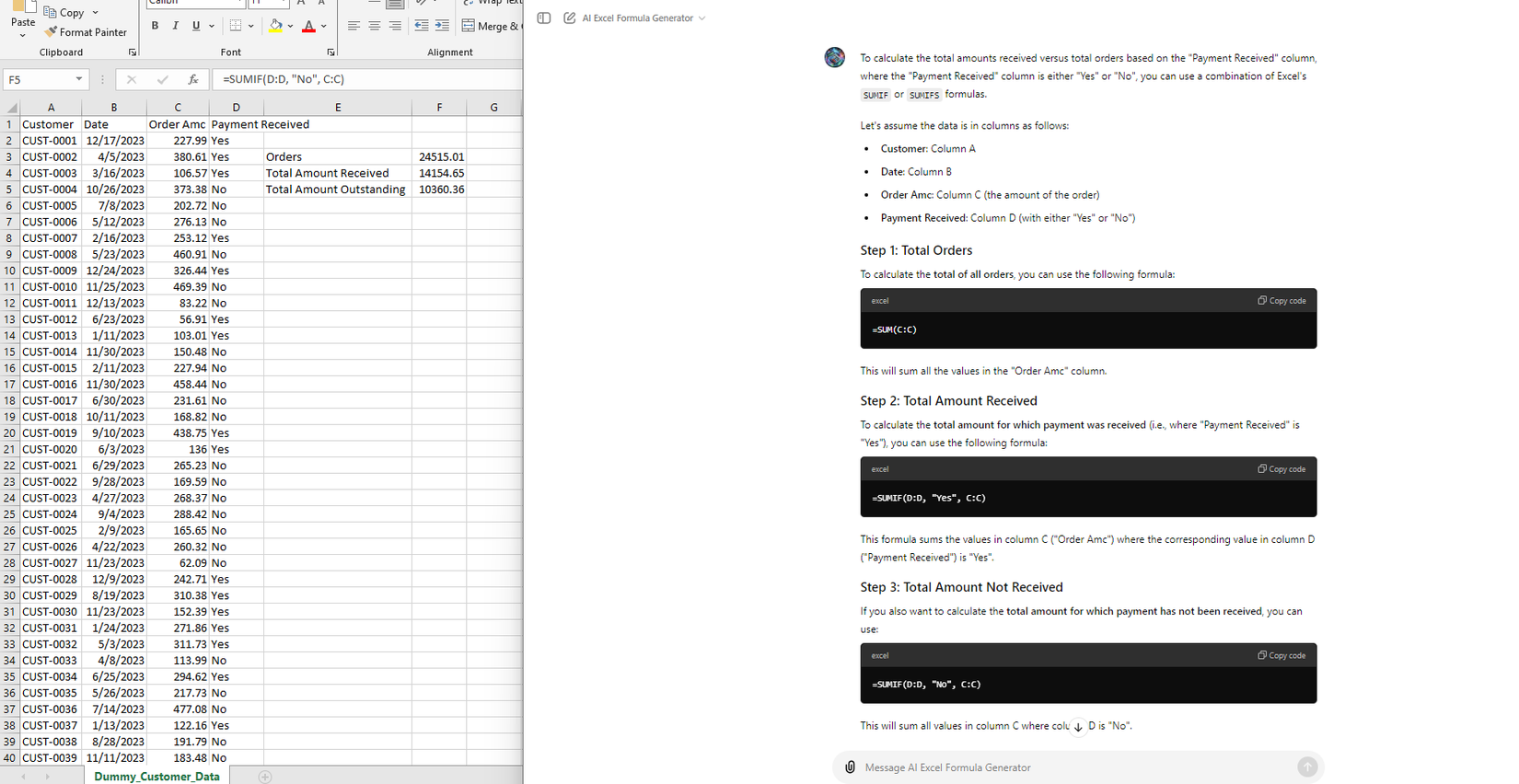The height and width of the screenshot is (784, 1519).
Task: Toggle bold formatting in Excel ribbon
Action: (155, 26)
